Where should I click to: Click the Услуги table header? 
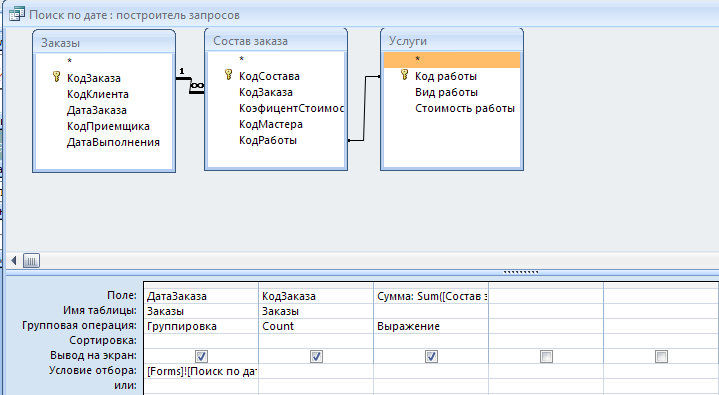click(452, 41)
